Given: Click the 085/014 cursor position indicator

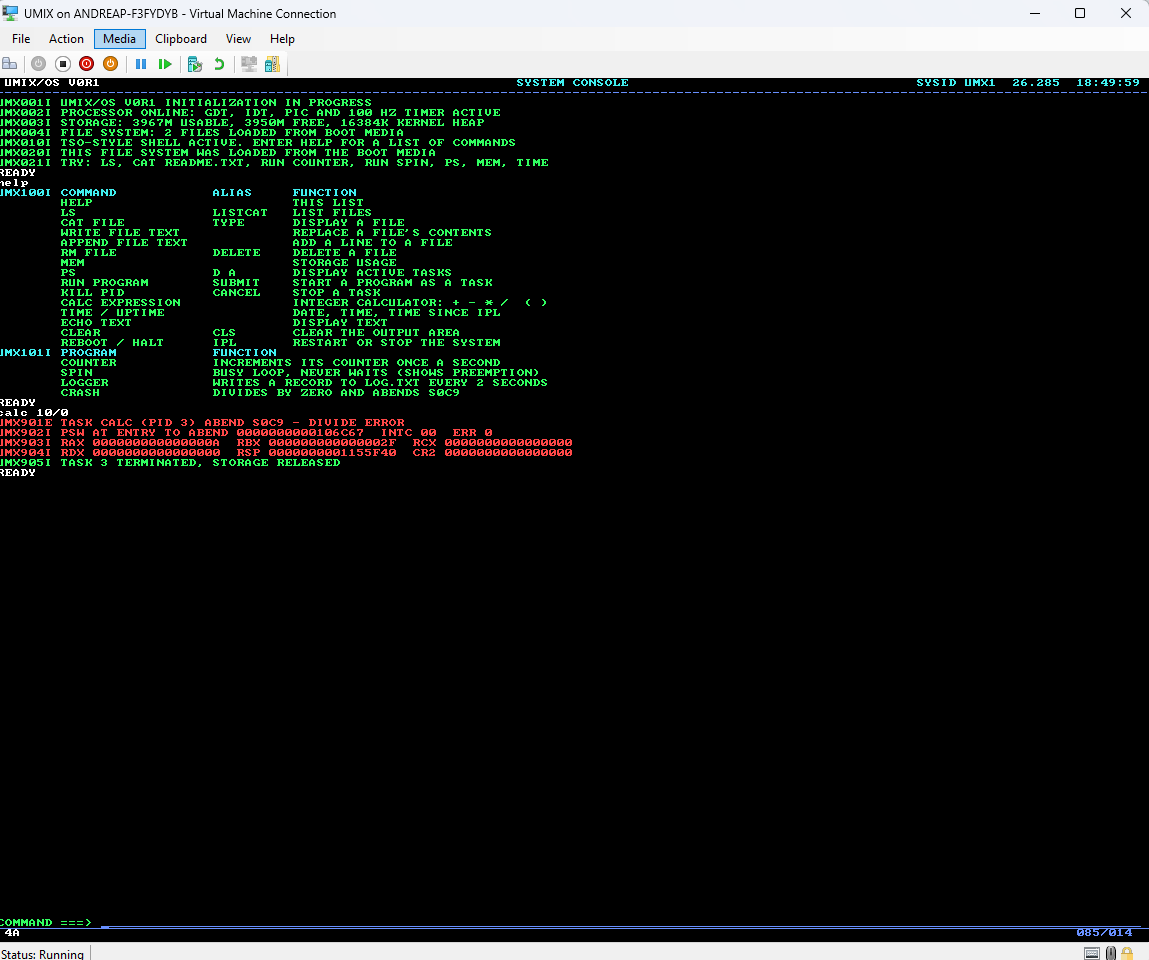Looking at the screenshot, I should [1104, 933].
